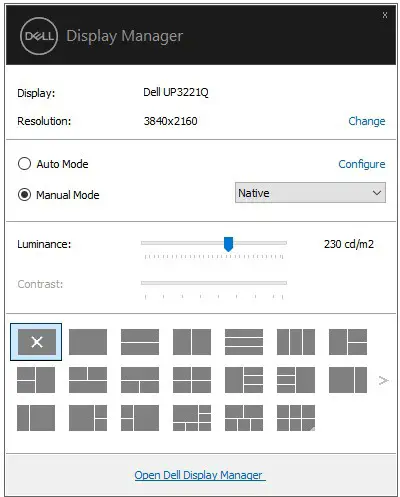Select Manual Mode radio button
This screenshot has height=497, width=400.
pyautogui.click(x=24, y=195)
